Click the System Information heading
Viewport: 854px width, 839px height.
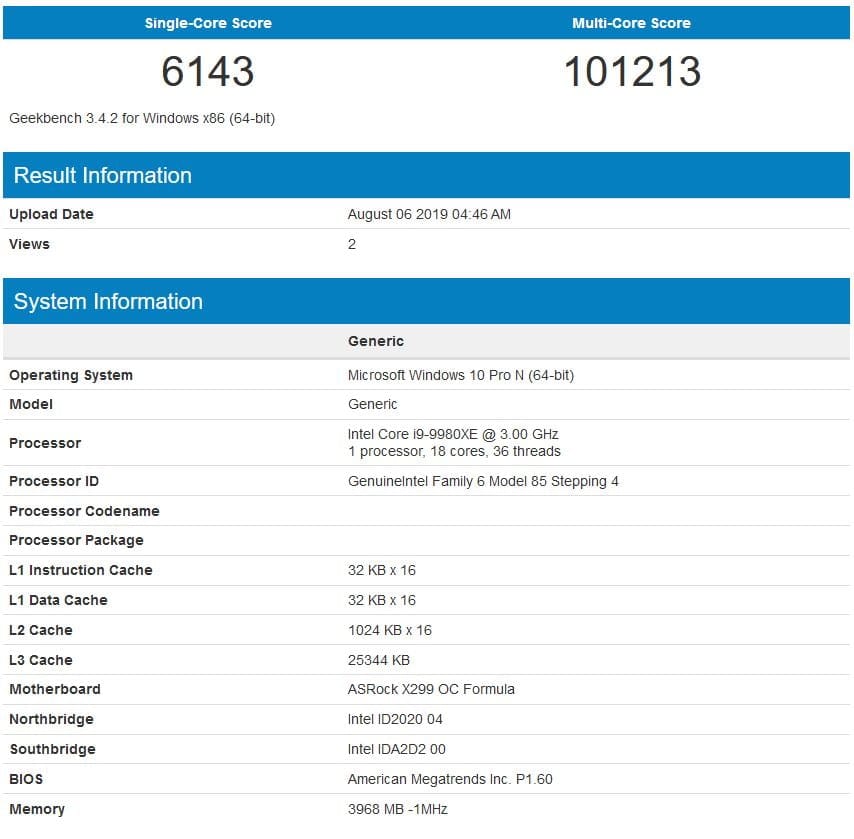coord(108,301)
